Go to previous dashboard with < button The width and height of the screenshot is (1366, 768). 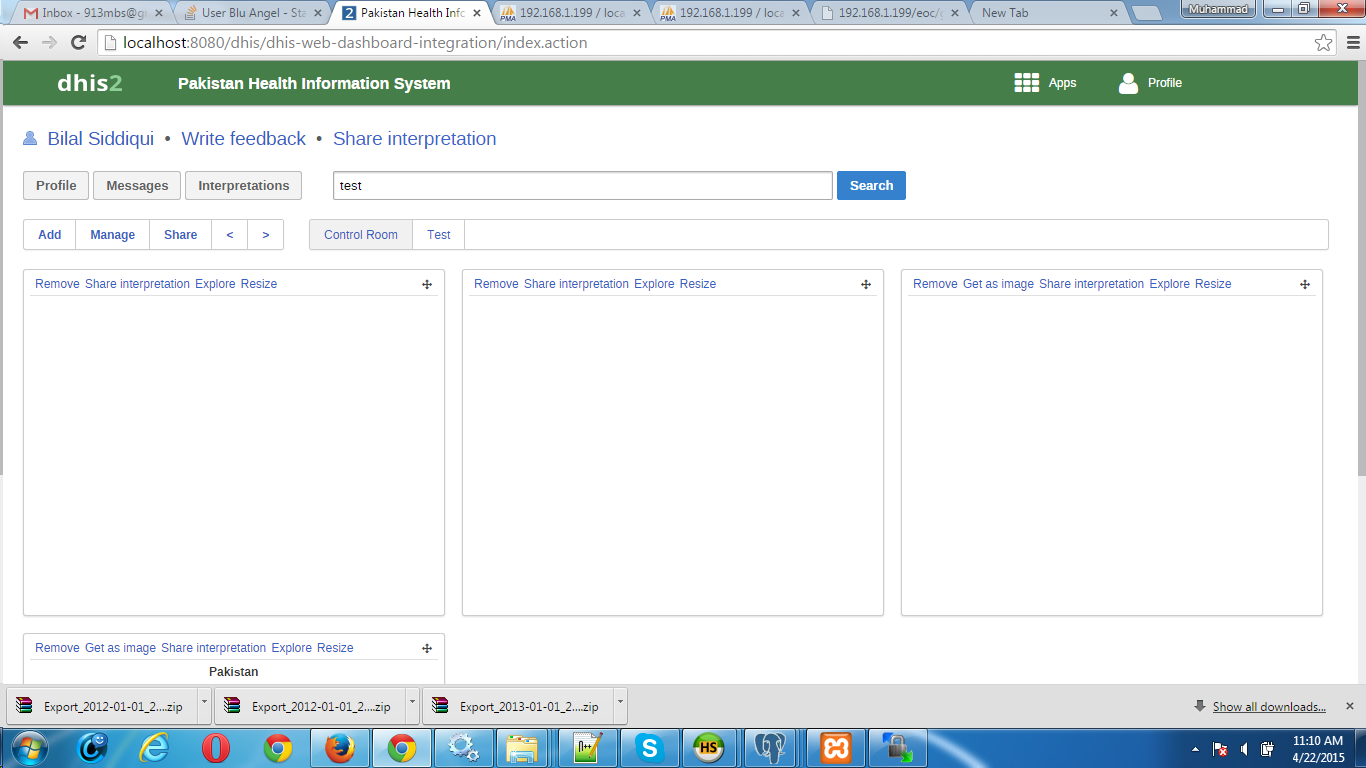230,235
